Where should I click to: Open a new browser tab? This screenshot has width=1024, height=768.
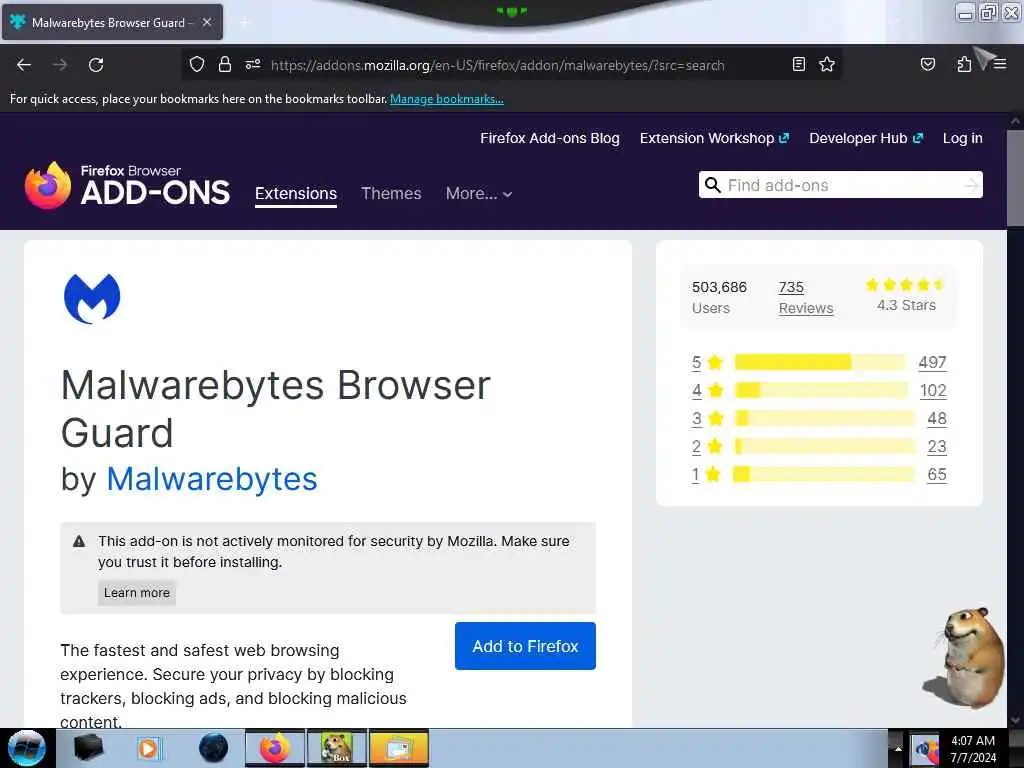click(244, 23)
